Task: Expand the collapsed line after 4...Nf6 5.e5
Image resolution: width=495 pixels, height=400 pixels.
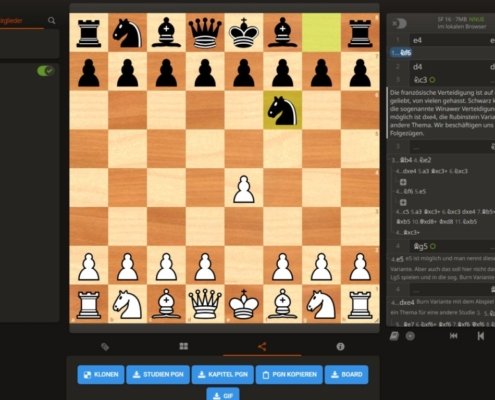Action: (x=403, y=202)
